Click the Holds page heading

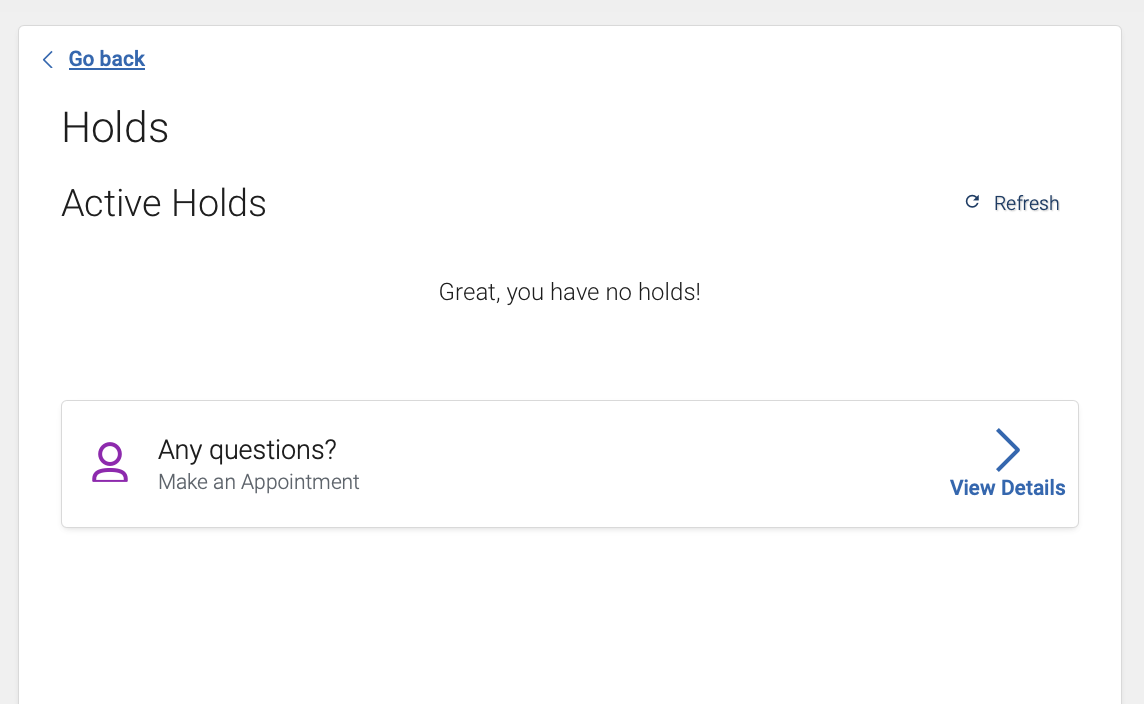tap(115, 128)
